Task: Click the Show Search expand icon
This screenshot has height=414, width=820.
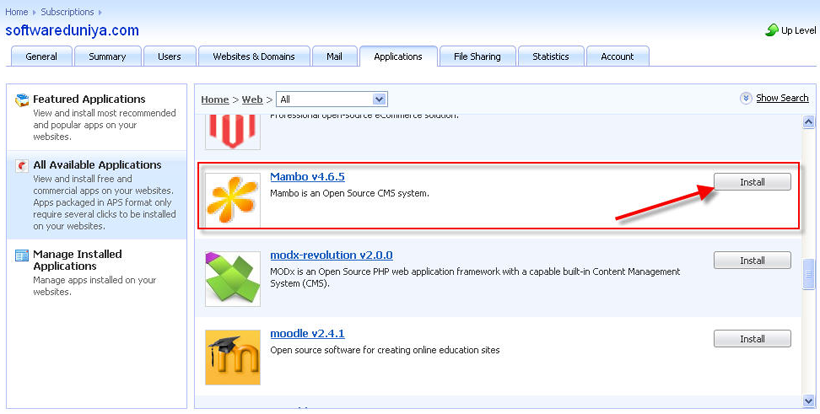Action: tap(746, 98)
